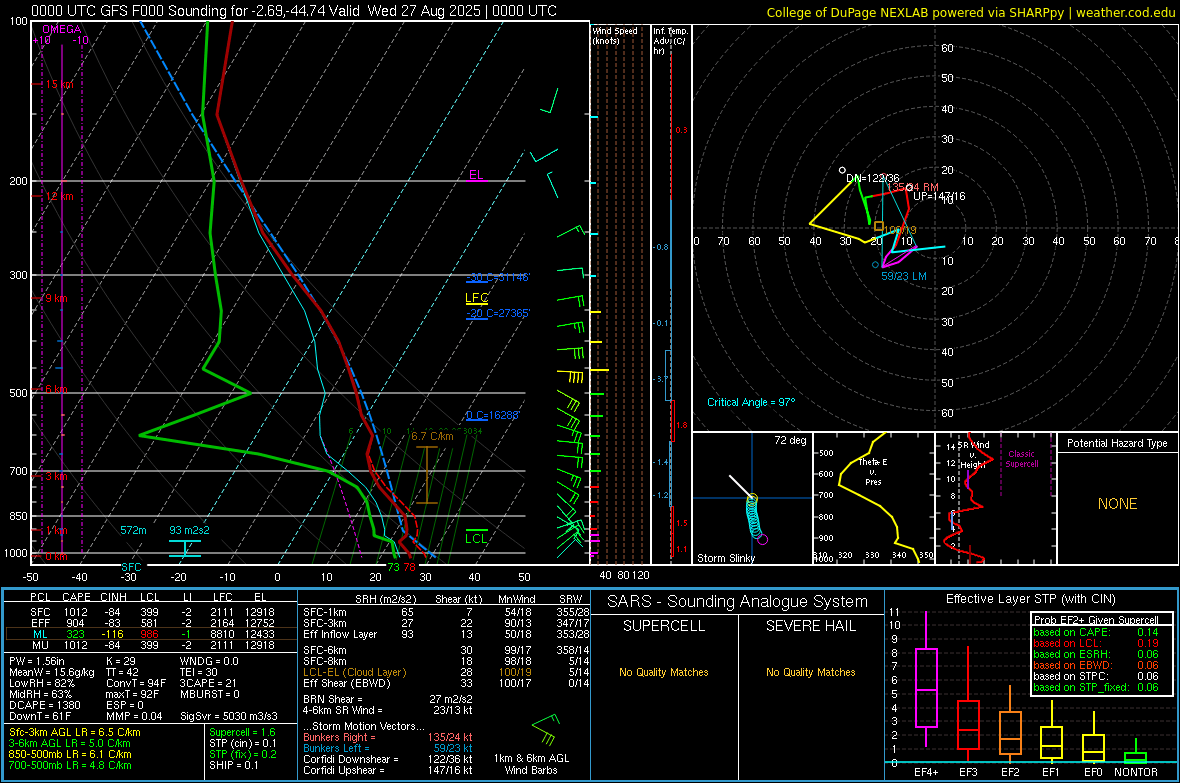Select the "59/23 LM" hodograph label
The height and width of the screenshot is (783, 1180).
(x=904, y=276)
